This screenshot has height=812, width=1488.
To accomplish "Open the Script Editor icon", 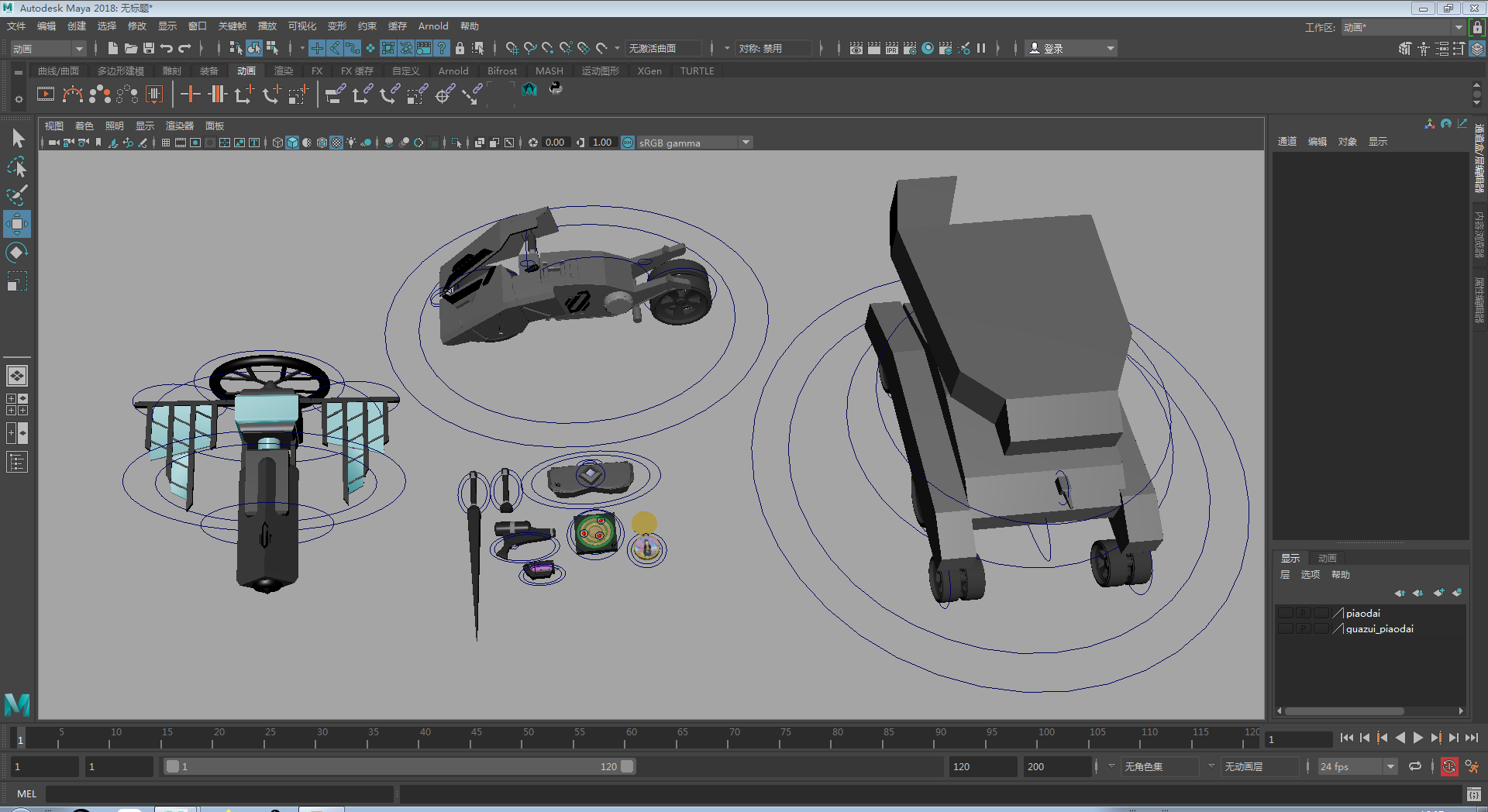I will [x=1473, y=794].
